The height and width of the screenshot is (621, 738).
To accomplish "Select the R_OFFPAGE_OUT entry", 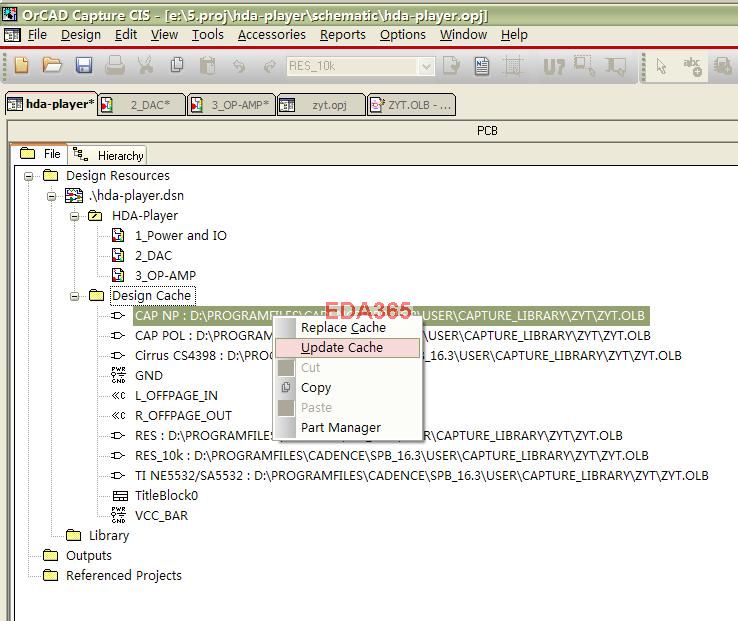I will click(x=183, y=416).
